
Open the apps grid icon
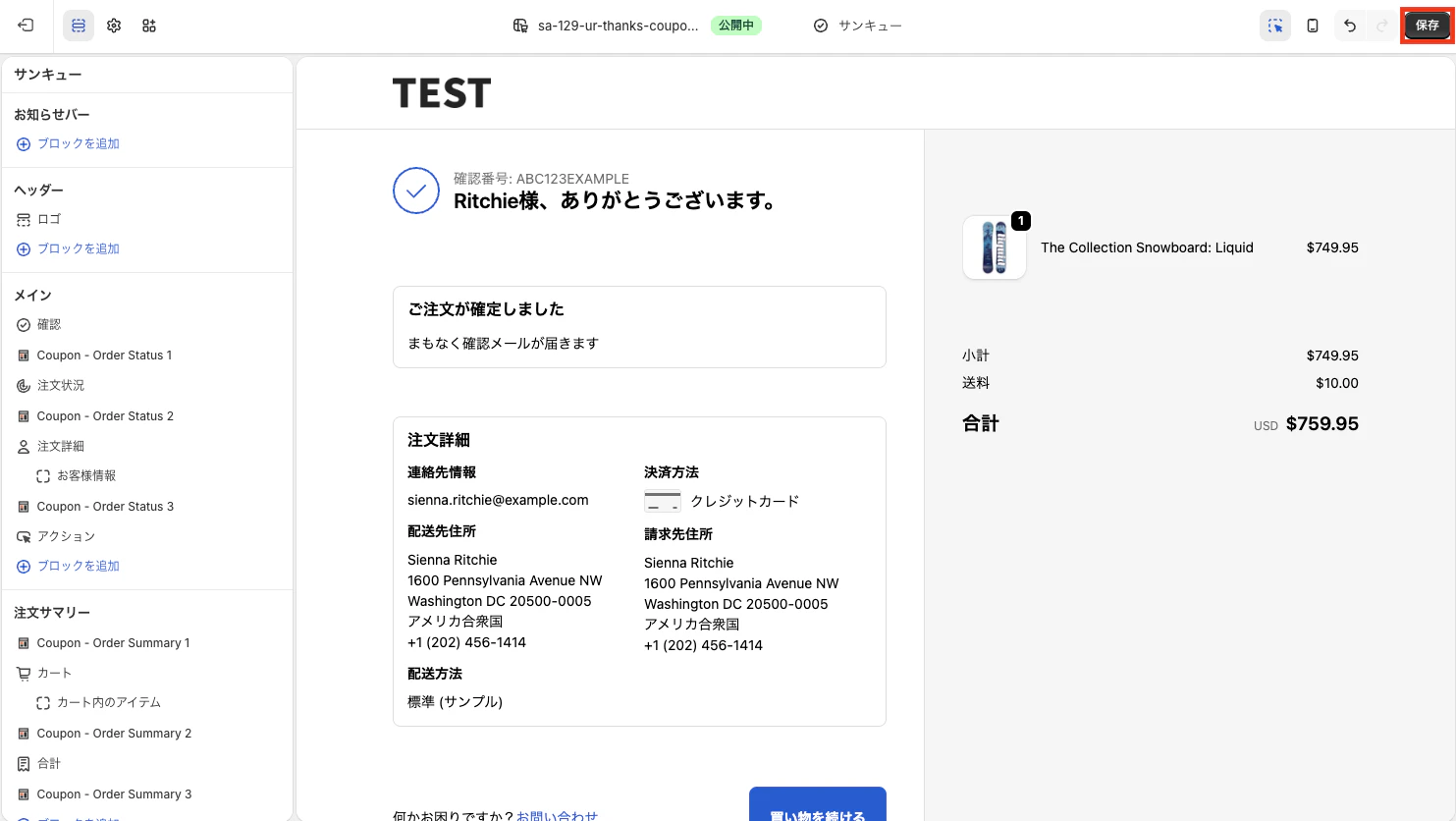pyautogui.click(x=149, y=26)
